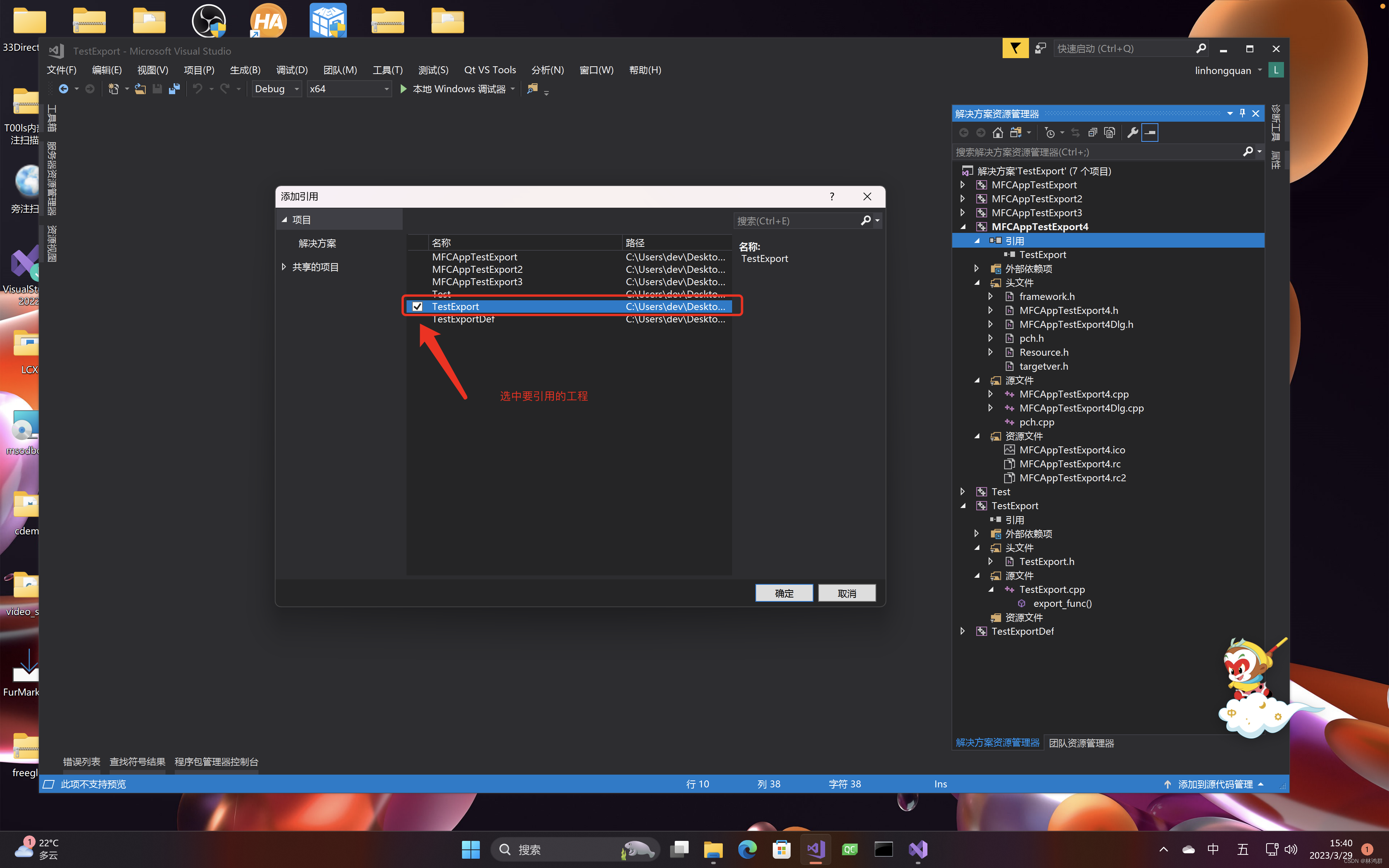
Task: Select pch.cpp in Solution Explorer
Action: click(x=1037, y=422)
